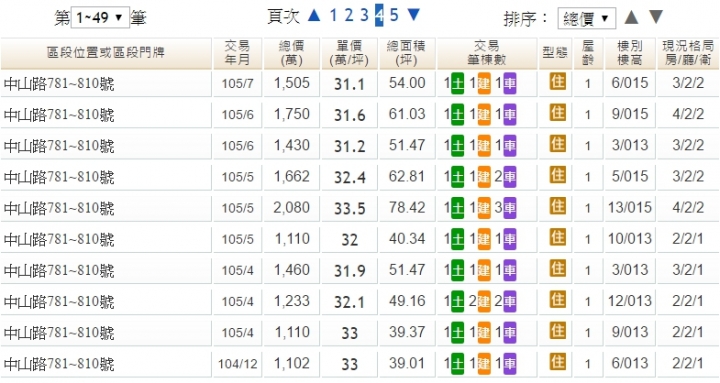
Task: Click 住 type icon in 1,430 row
Action: pos(557,144)
